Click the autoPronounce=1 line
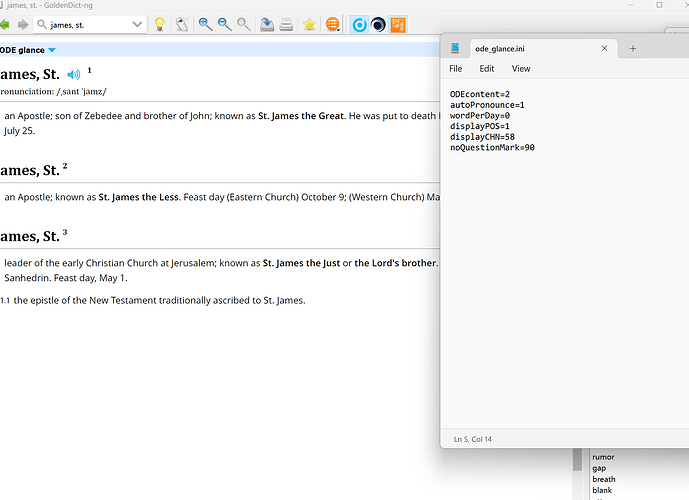This screenshot has height=500, width=689. click(487, 105)
